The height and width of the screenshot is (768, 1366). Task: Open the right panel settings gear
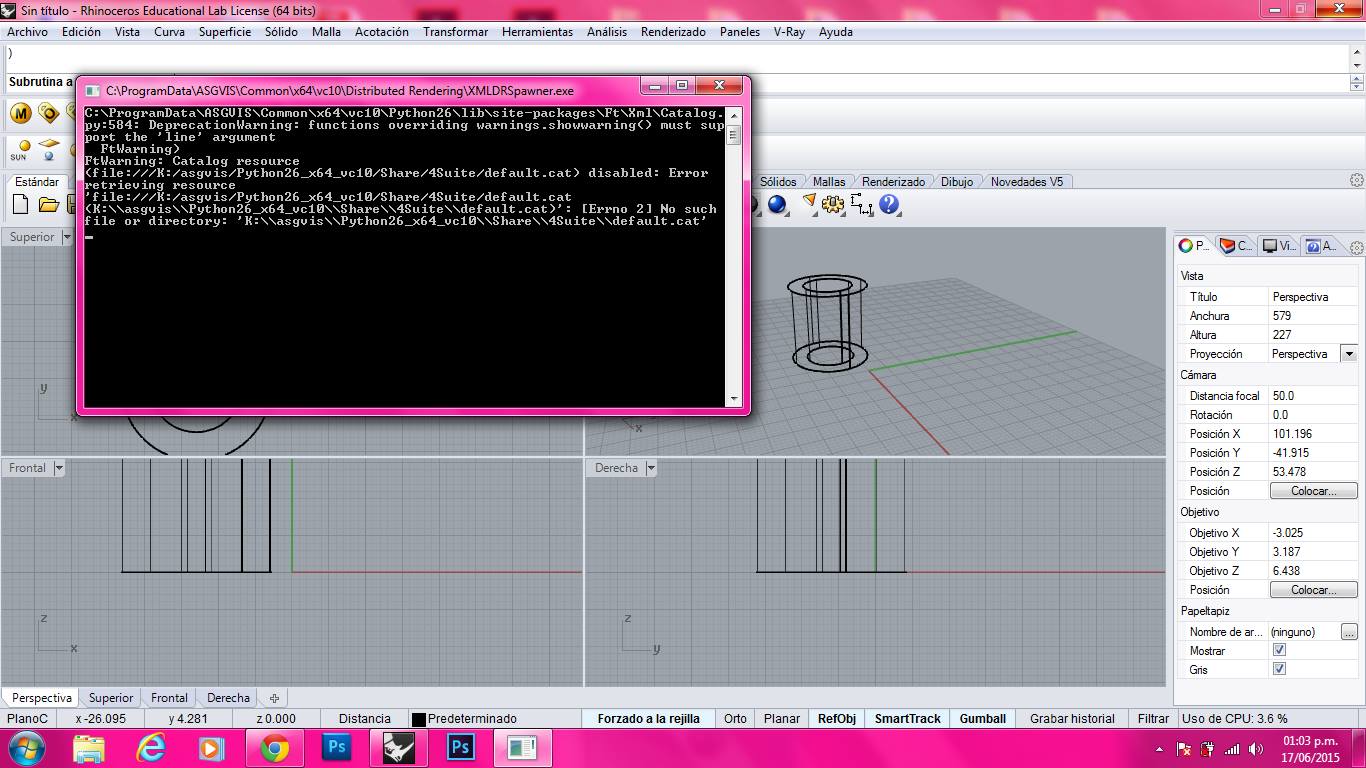pos(1357,248)
